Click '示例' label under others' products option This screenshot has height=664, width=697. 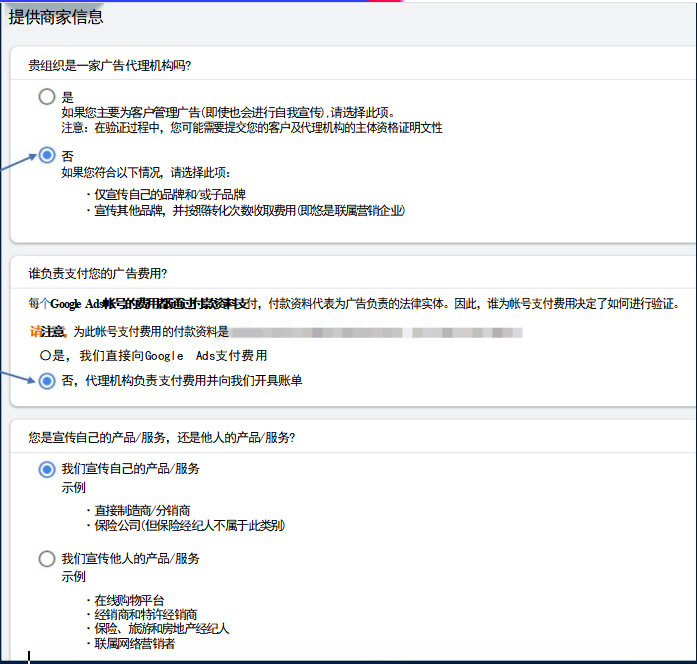(73, 577)
